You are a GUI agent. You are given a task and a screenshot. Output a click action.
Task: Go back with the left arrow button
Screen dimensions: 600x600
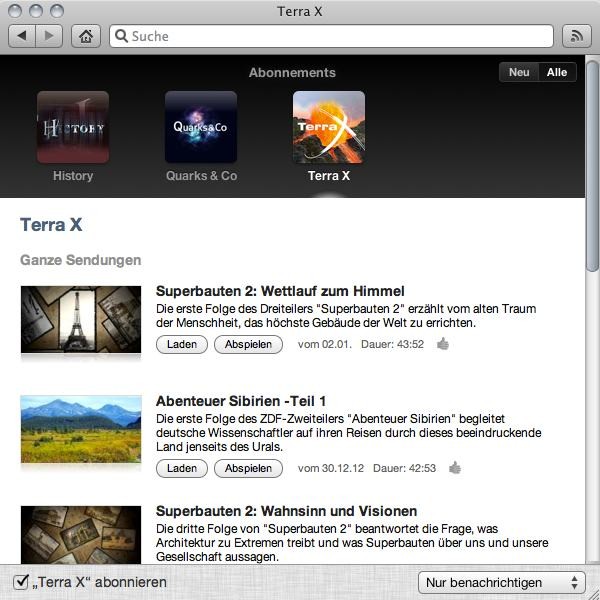tap(22, 36)
